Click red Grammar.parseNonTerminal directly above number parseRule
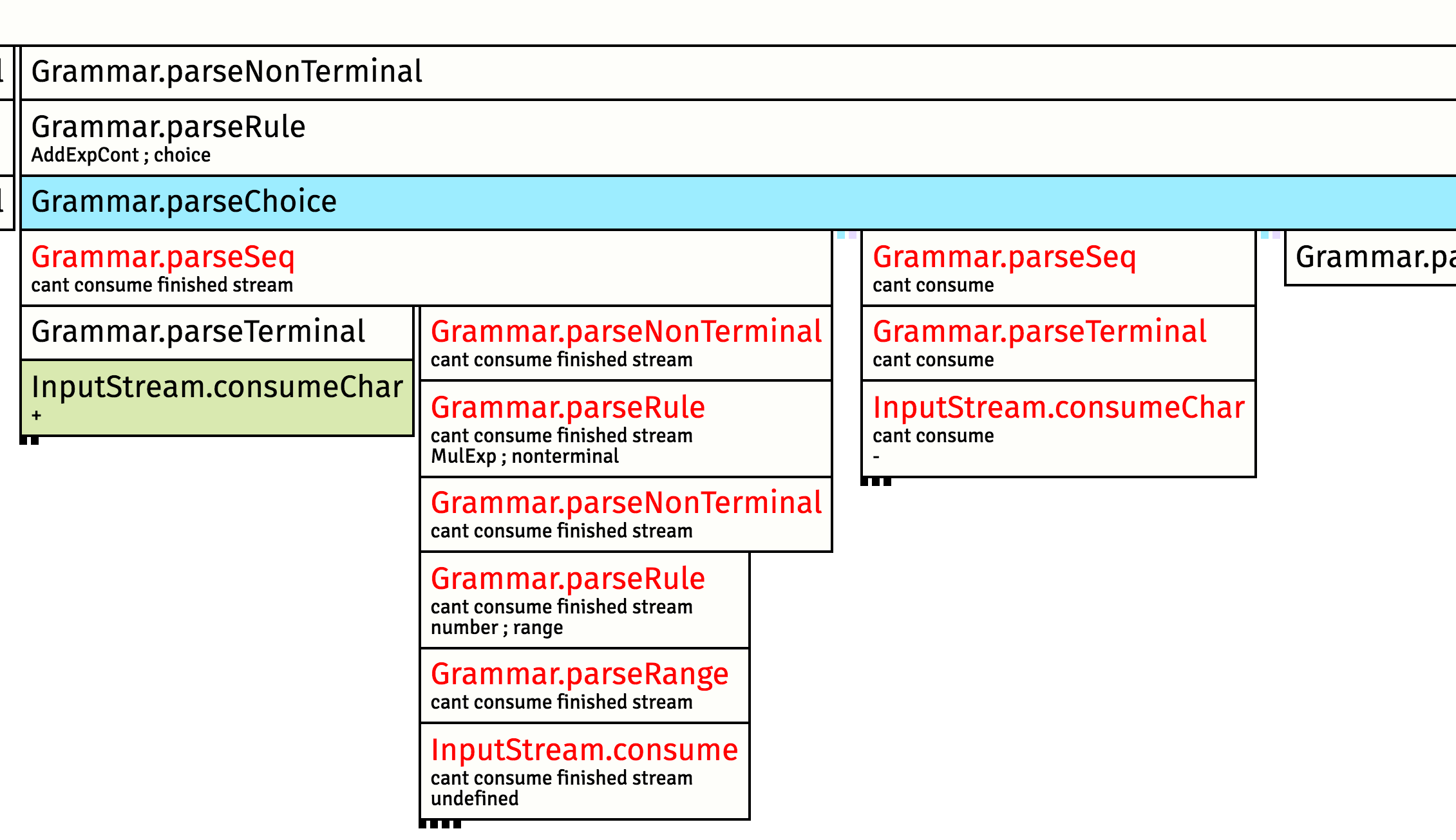 (625, 514)
